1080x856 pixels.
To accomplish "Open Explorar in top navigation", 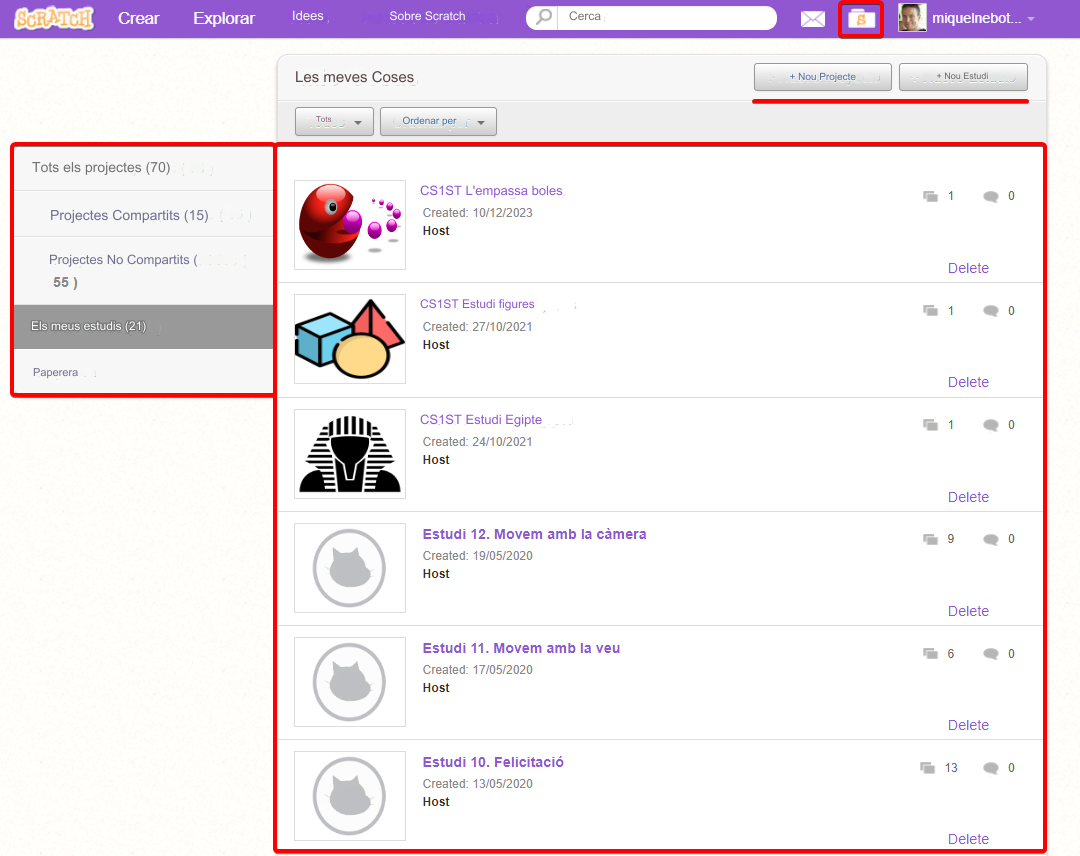I will point(224,19).
